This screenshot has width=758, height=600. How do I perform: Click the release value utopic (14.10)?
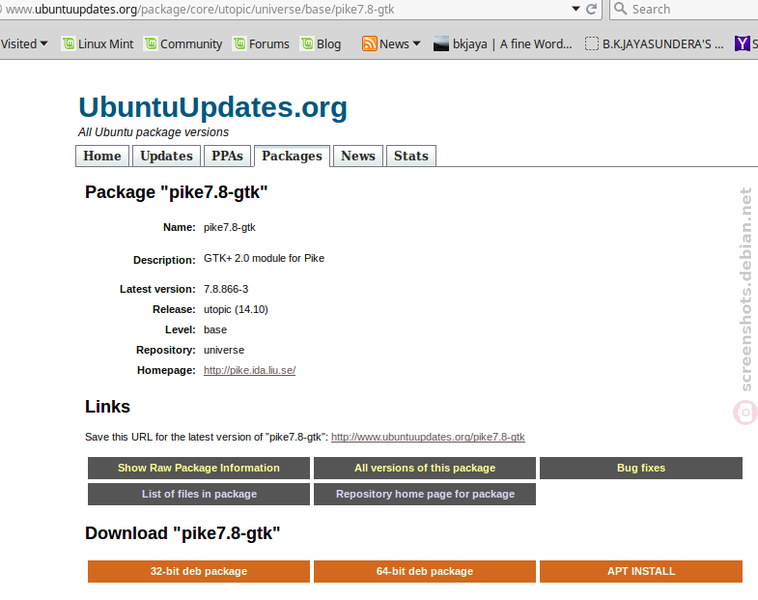[x=236, y=309]
